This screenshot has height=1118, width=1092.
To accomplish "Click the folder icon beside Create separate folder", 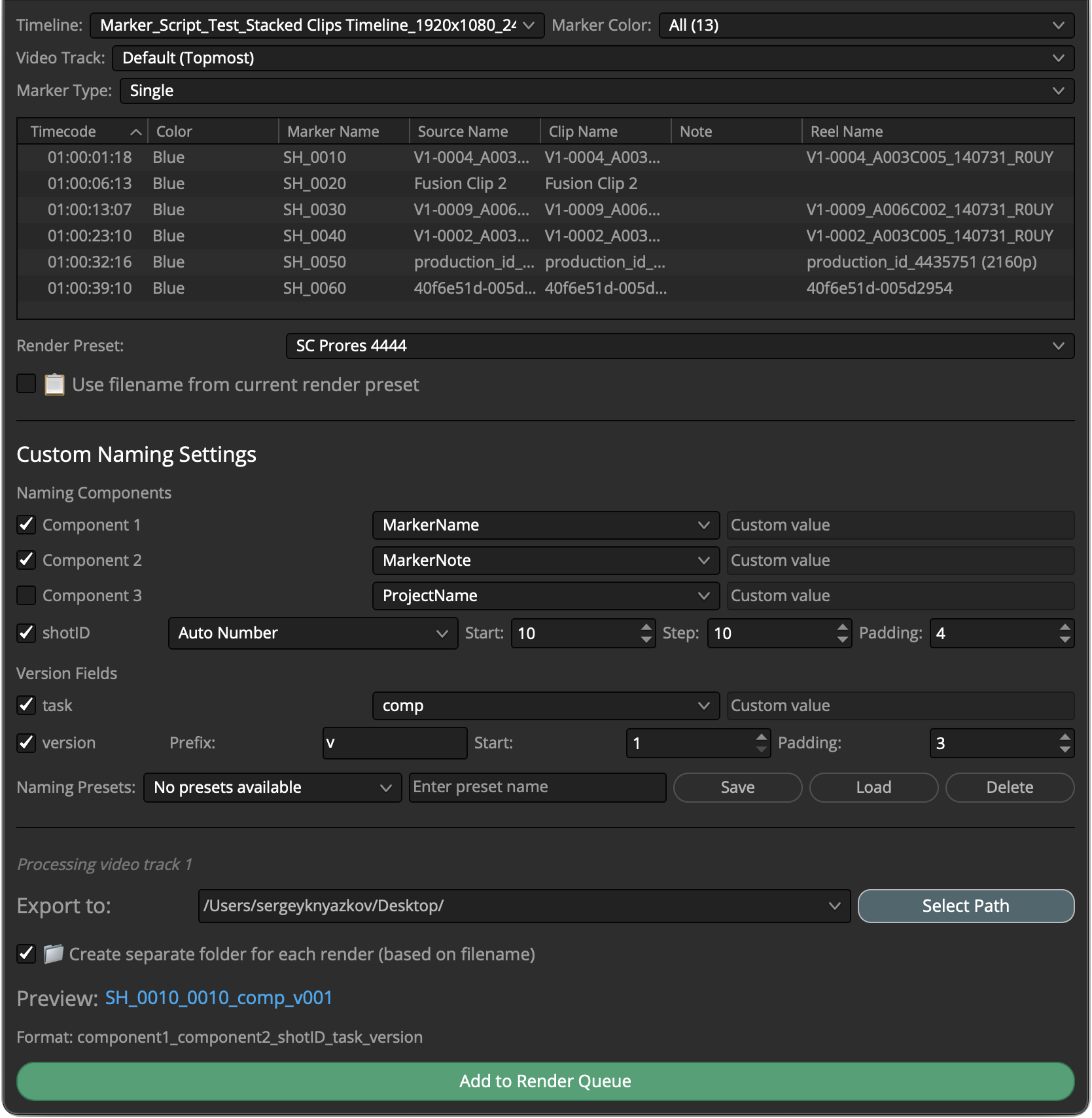I will click(54, 954).
